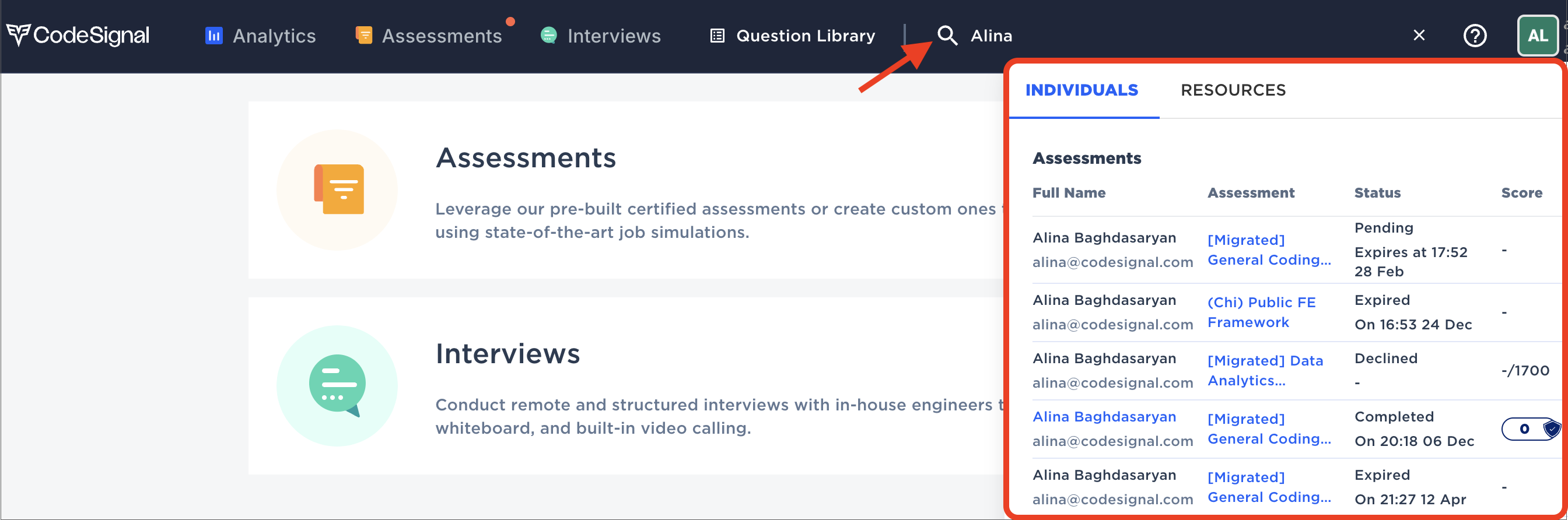Click the Assessments section title in results

tap(1087, 158)
